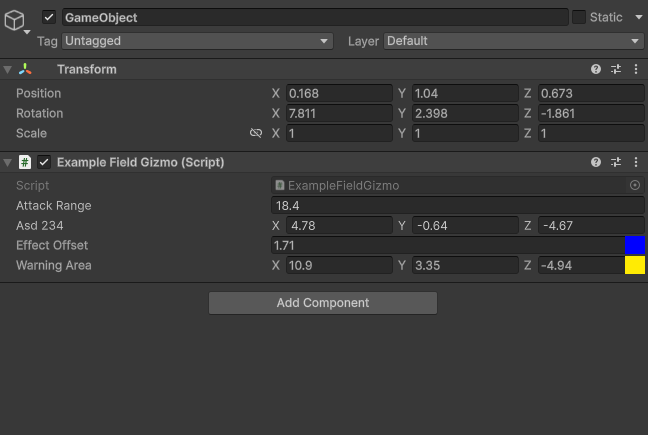Screen dimensions: 648x435
Task: Click the Position Y field 1.04
Action: coord(465,93)
